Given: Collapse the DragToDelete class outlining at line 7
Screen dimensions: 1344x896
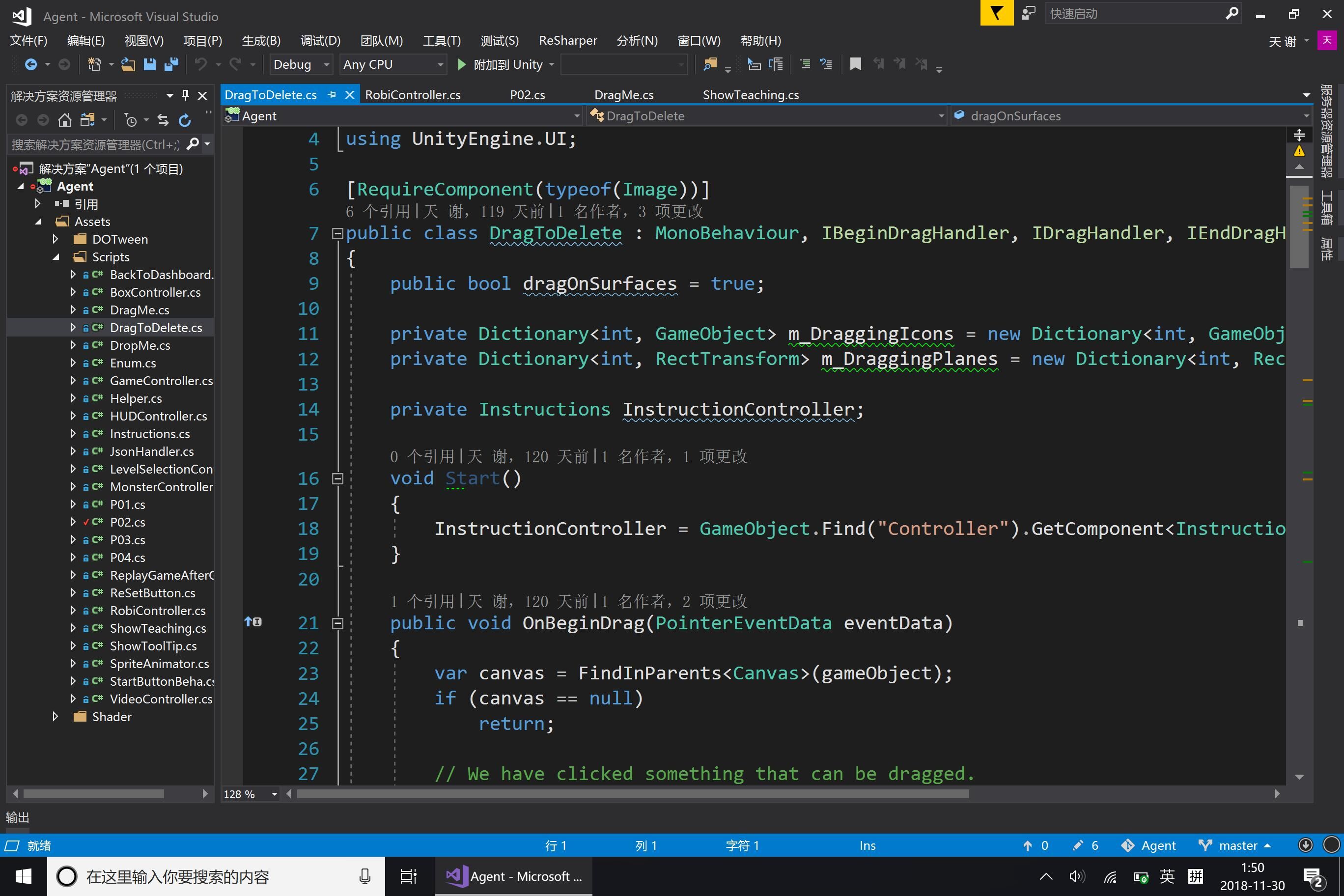Looking at the screenshot, I should [337, 233].
